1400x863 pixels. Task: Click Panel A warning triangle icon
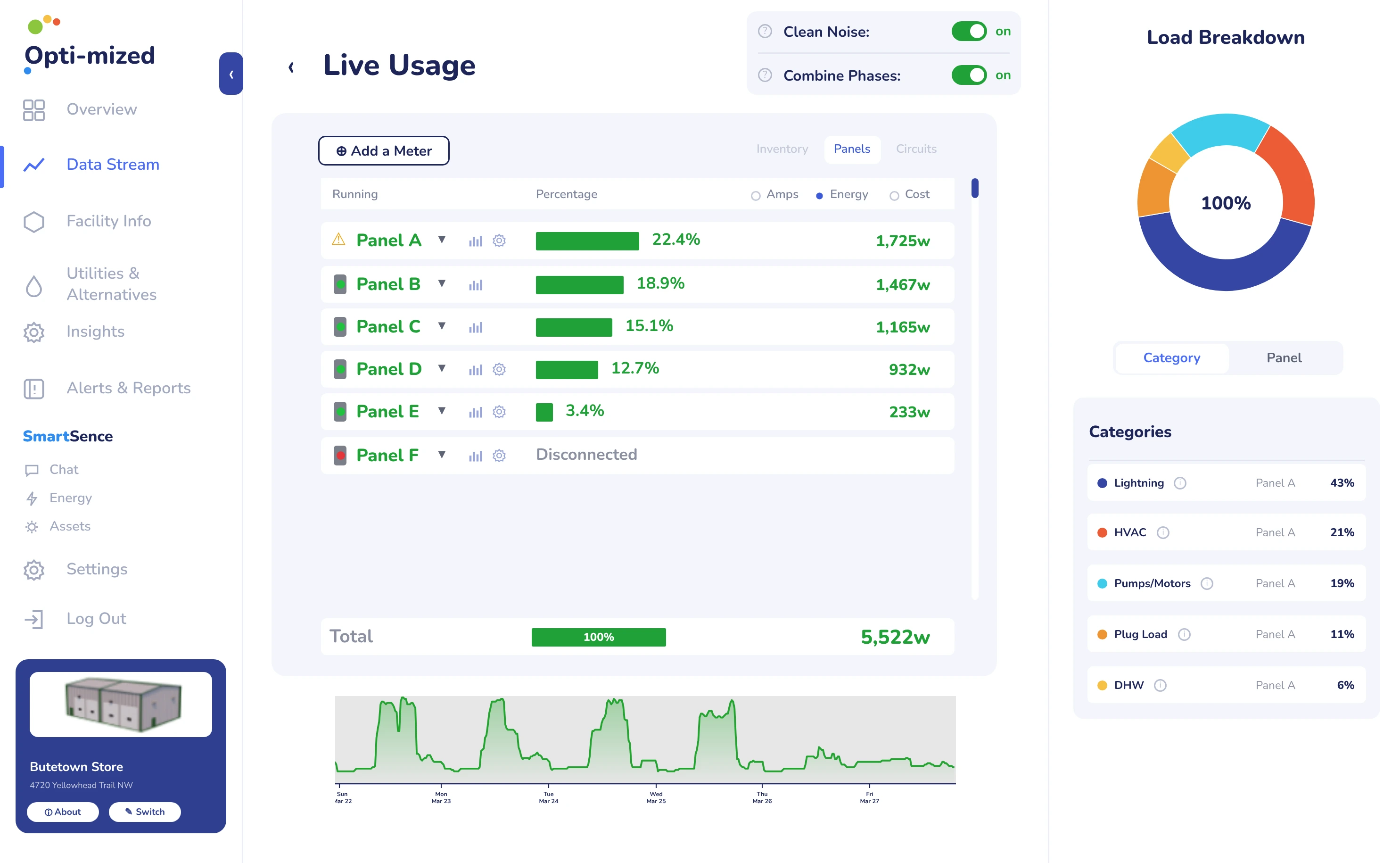(x=339, y=239)
